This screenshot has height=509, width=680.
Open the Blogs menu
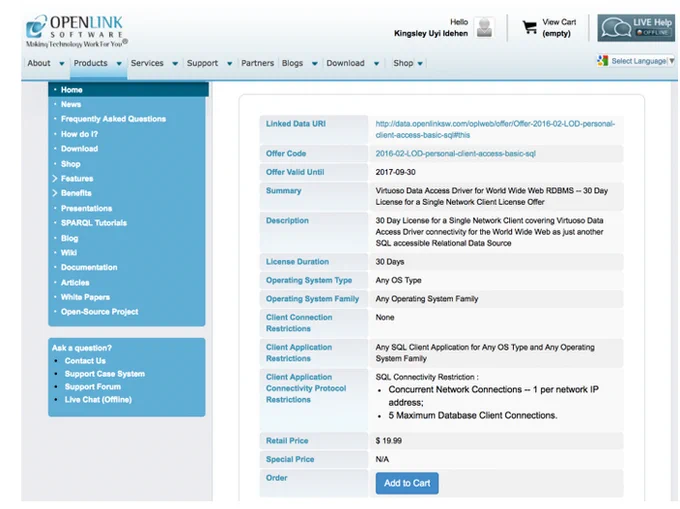[x=292, y=63]
